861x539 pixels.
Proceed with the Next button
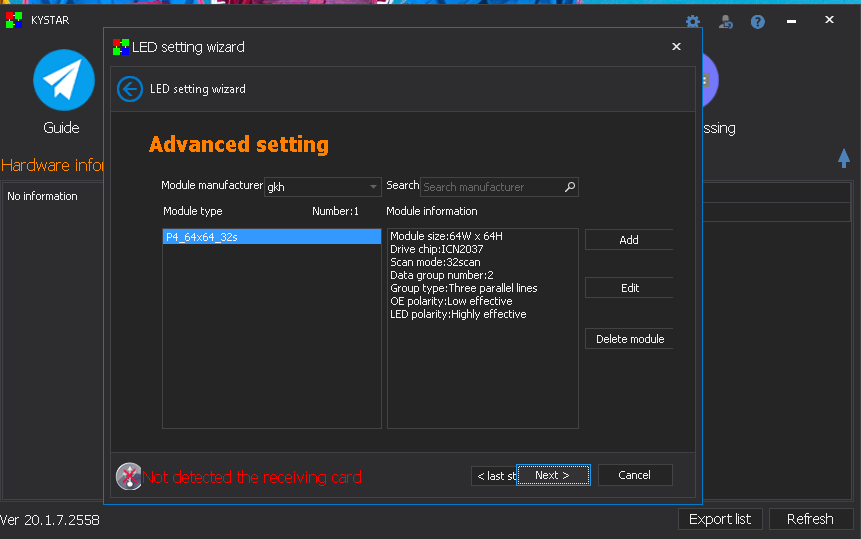pos(553,475)
